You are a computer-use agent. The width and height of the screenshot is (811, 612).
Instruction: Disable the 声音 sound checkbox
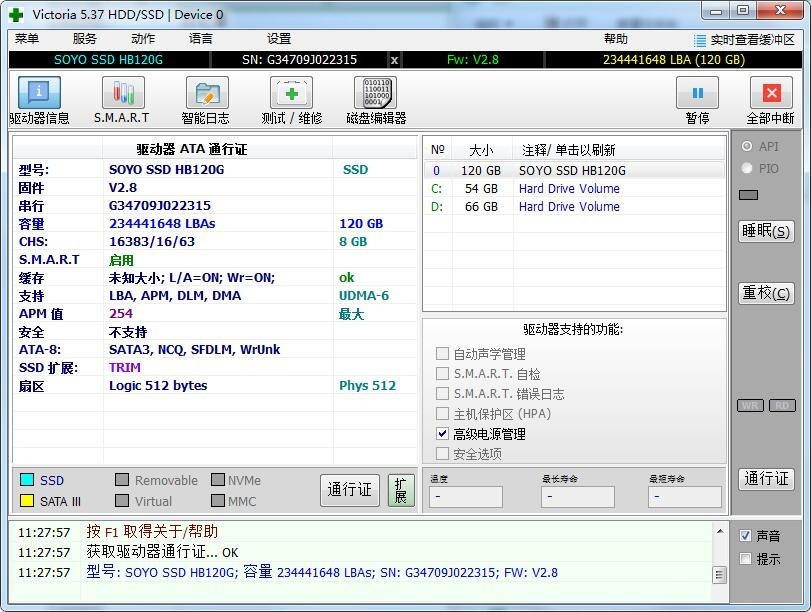click(x=745, y=535)
